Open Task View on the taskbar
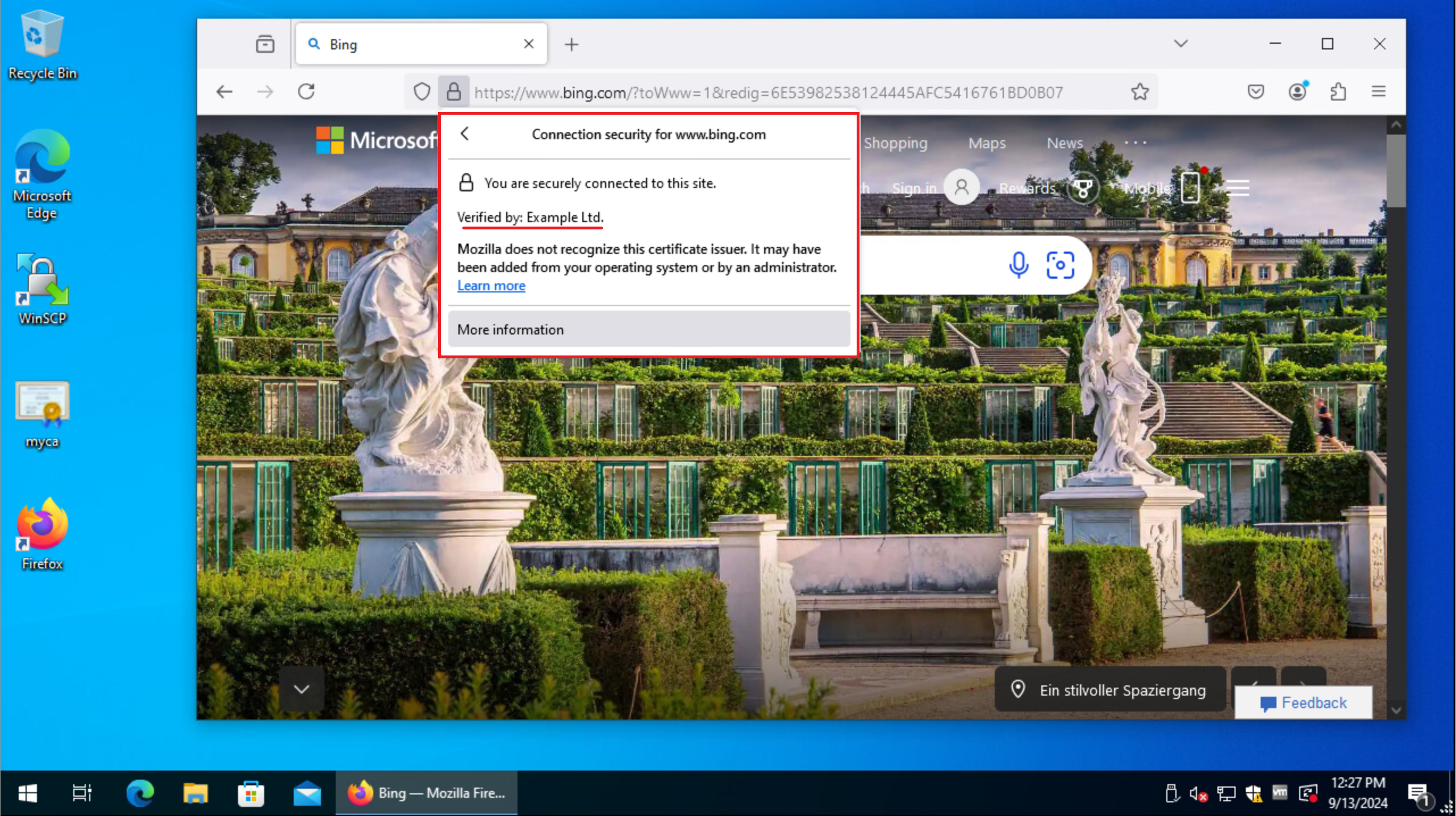The image size is (1456, 816). tap(82, 793)
